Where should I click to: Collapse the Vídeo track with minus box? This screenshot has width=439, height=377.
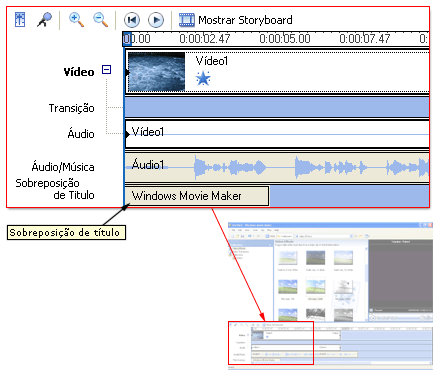coord(106,70)
